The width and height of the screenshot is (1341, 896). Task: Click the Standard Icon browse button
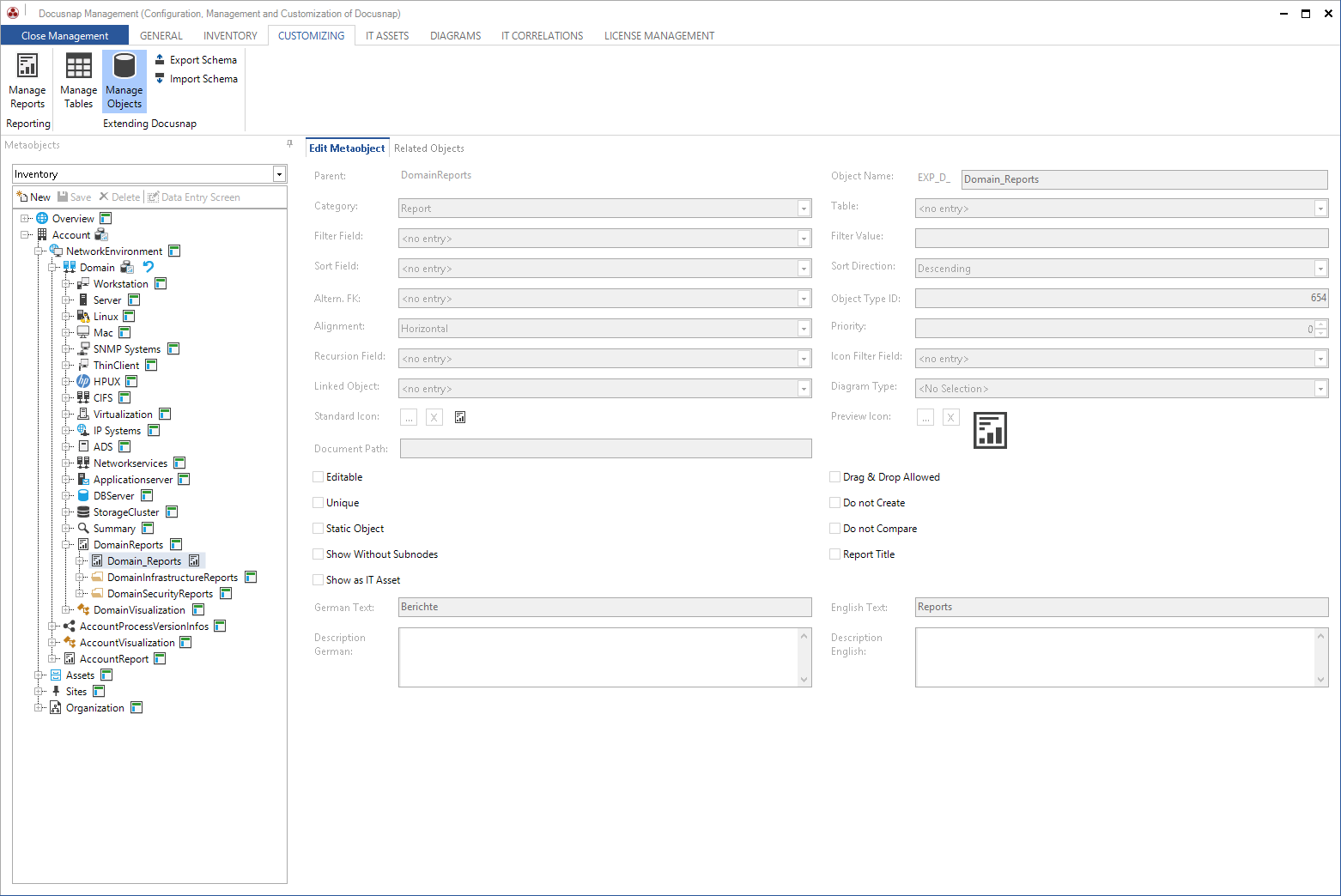point(409,417)
